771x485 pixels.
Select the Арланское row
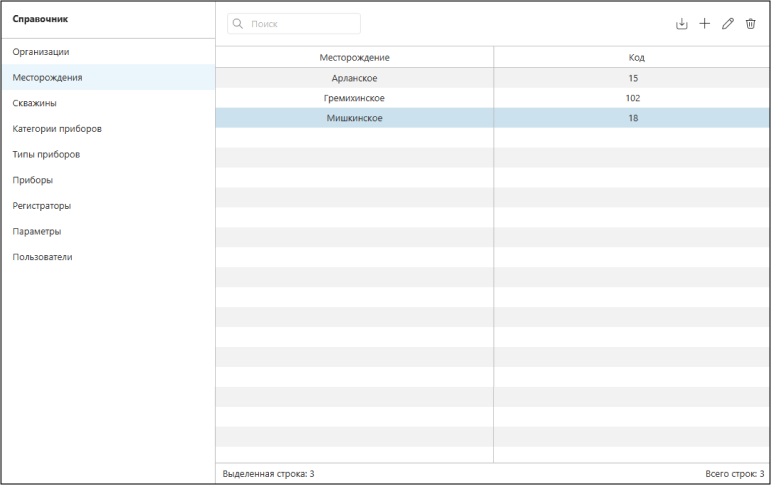click(354, 78)
